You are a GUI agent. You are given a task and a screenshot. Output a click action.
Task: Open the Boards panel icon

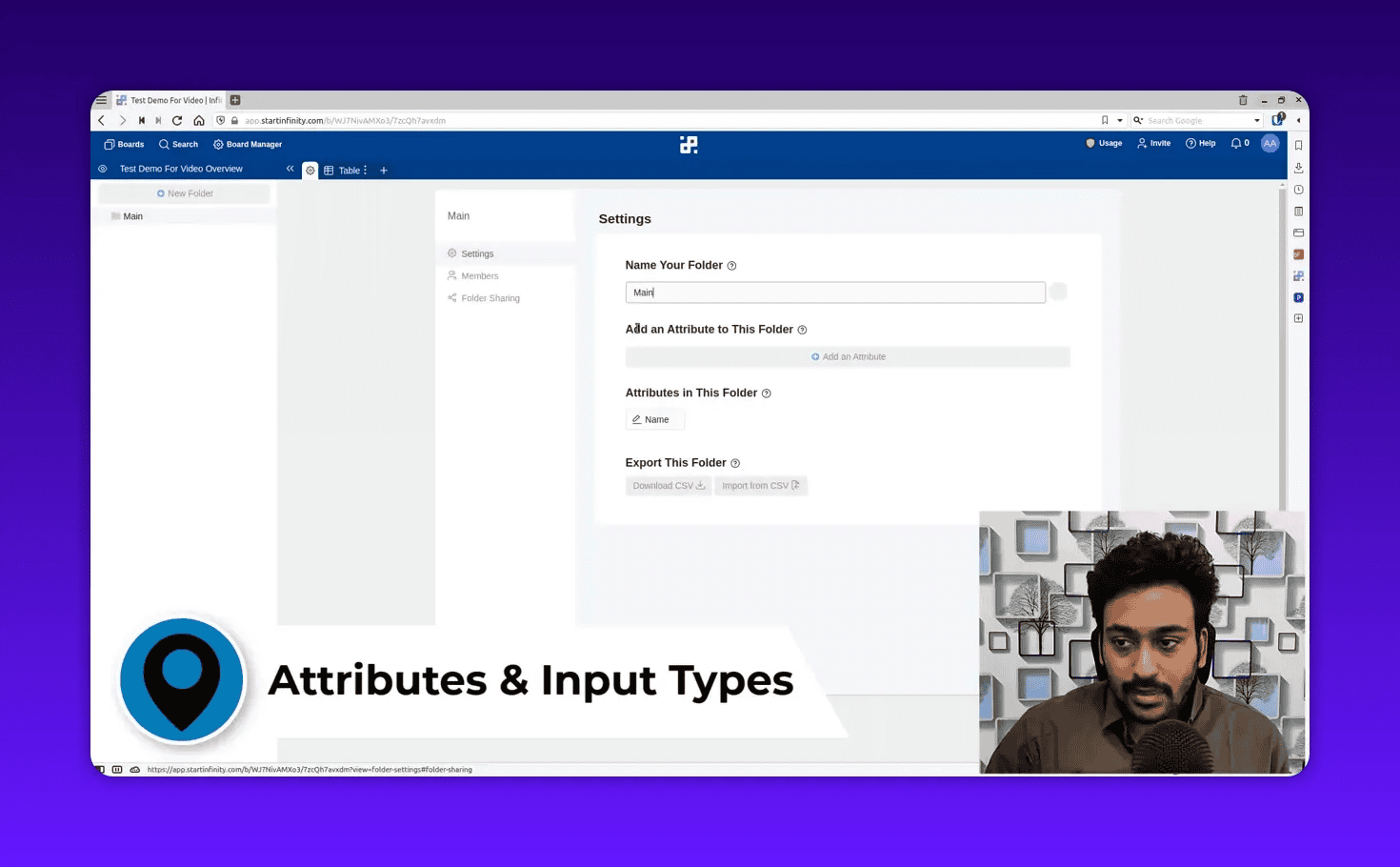pos(109,144)
